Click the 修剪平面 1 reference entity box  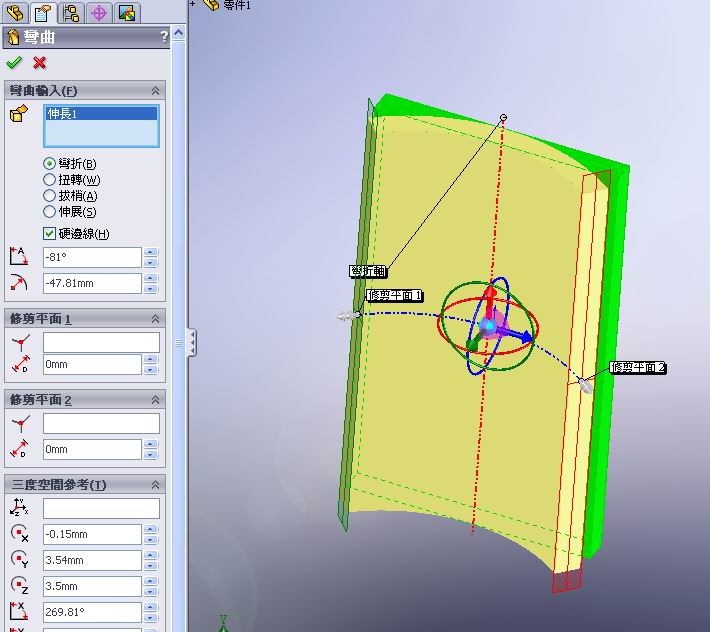pos(101,342)
